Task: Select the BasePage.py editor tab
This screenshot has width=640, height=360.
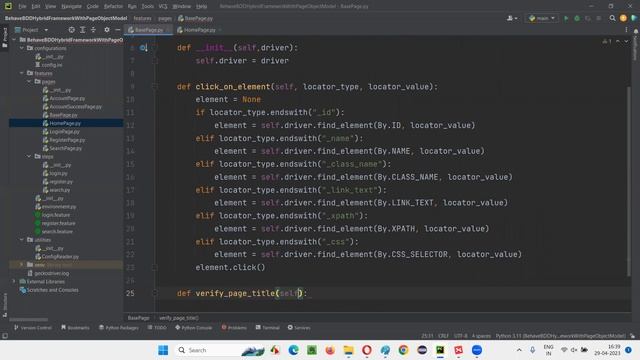Action: pyautogui.click(x=148, y=30)
